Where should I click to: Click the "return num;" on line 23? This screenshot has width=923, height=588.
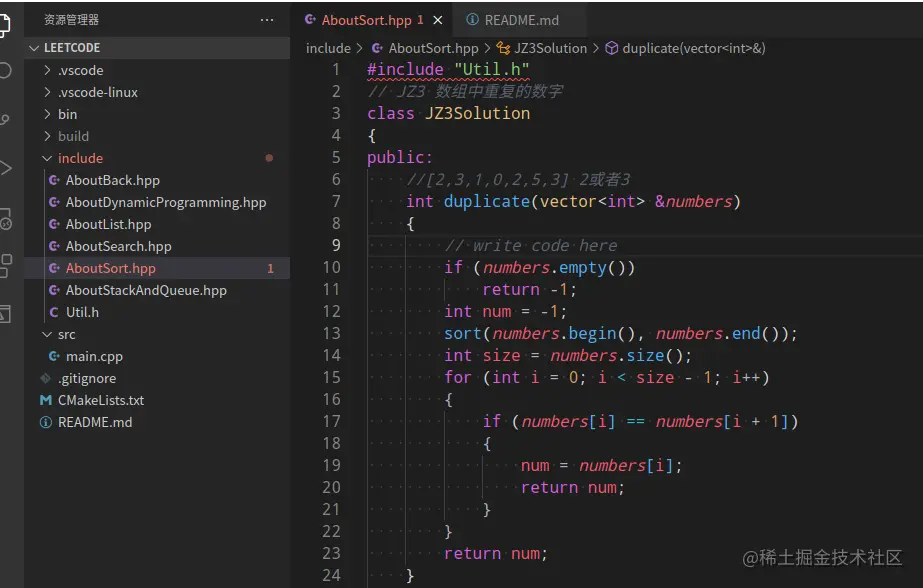(496, 553)
